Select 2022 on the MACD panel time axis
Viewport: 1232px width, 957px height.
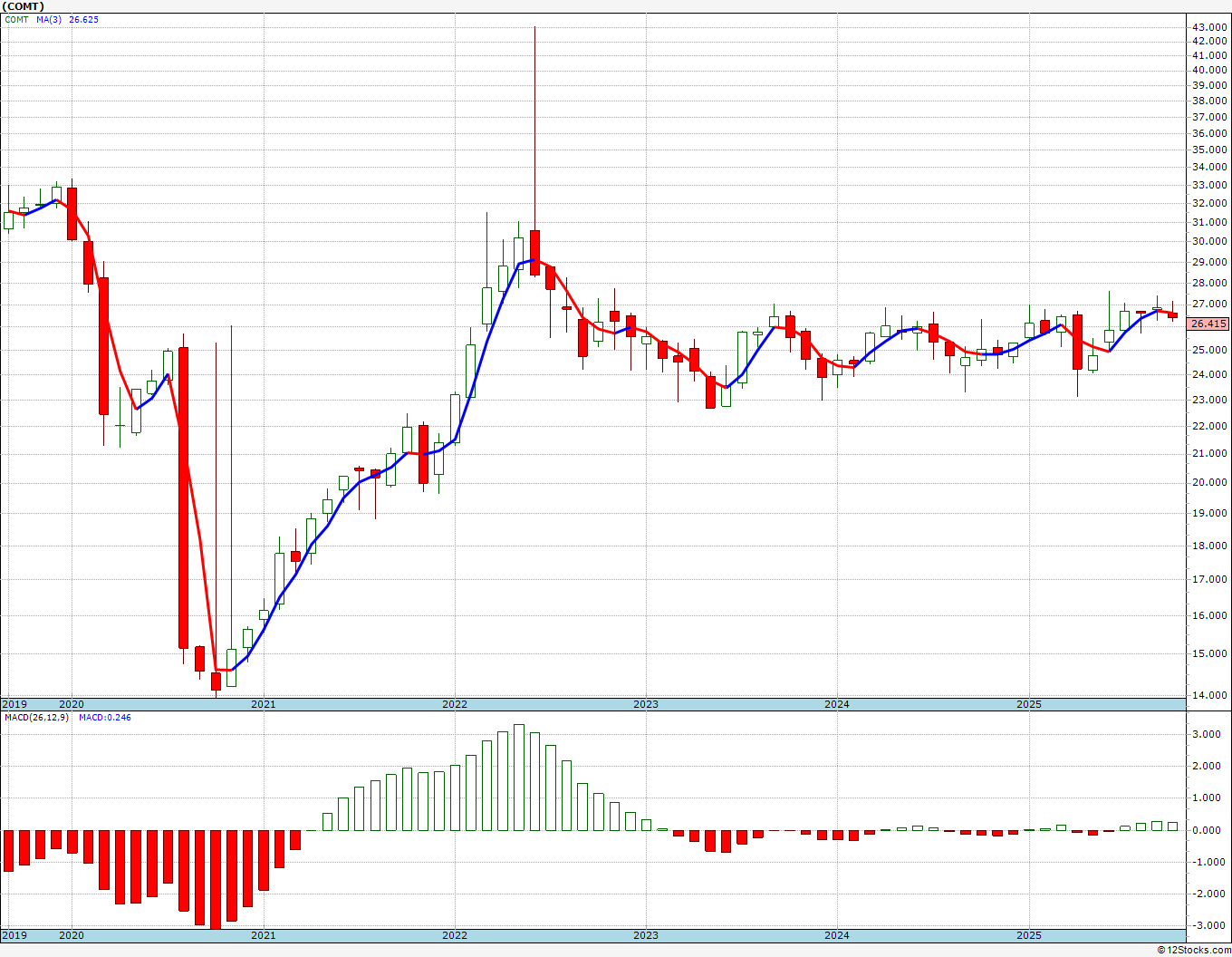[x=455, y=935]
